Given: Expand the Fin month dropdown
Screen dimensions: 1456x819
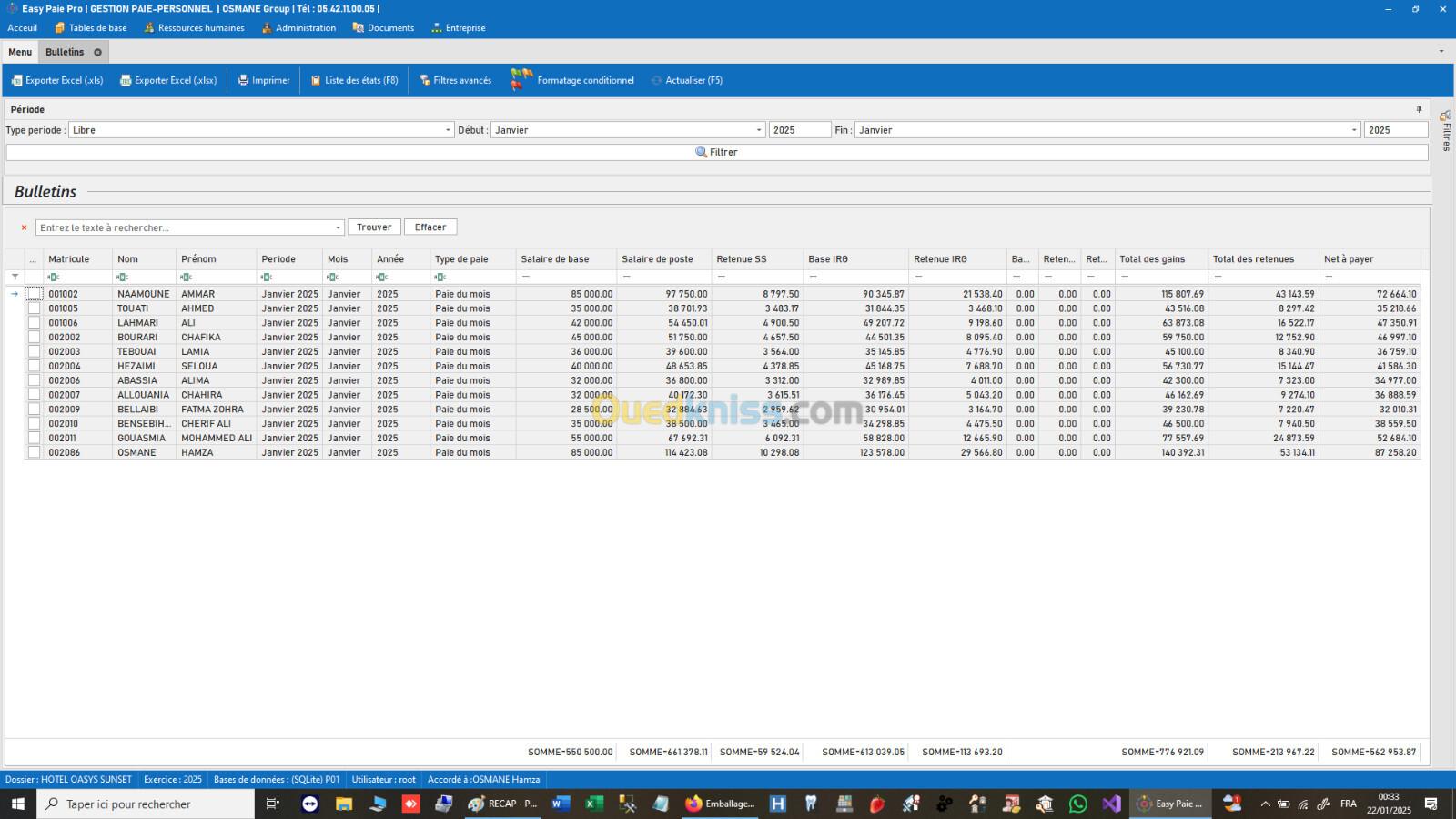Looking at the screenshot, I should point(1353,130).
